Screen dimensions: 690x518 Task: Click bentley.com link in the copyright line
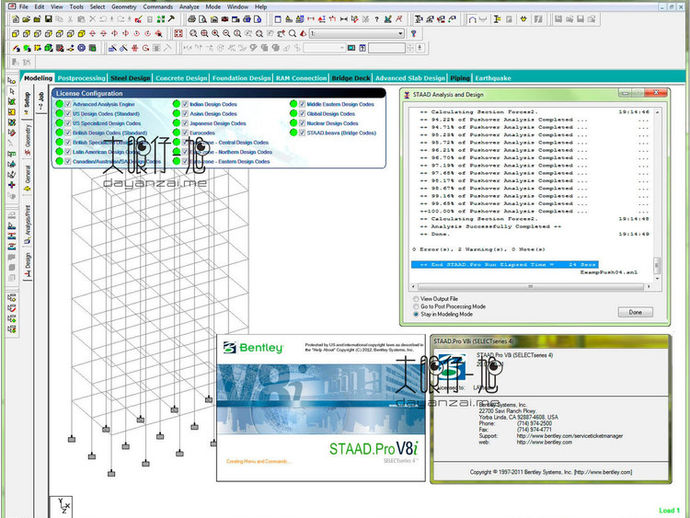tap(603, 472)
